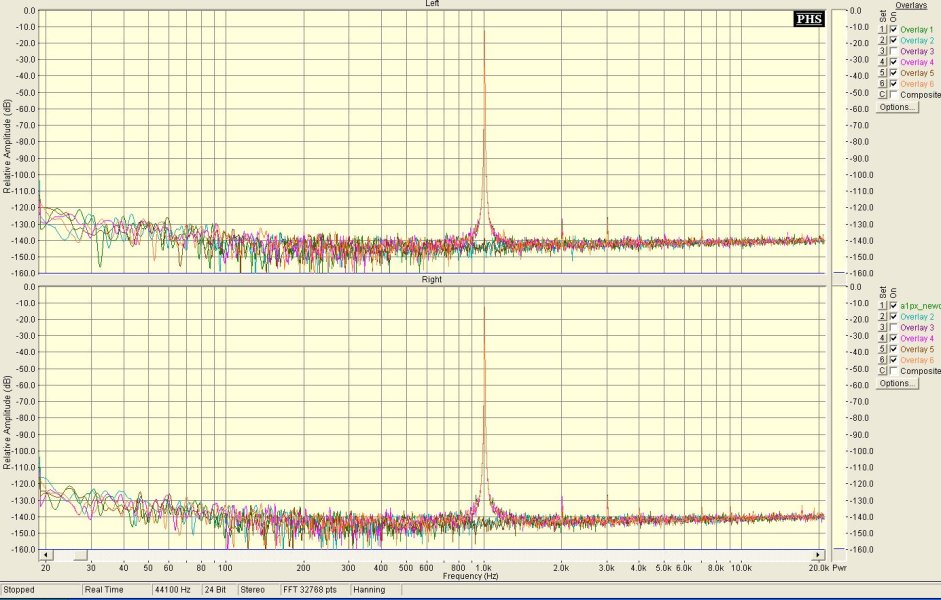Click the Overlays heading link
Image resolution: width=941 pixels, height=600 pixels.
[x=911, y=6]
